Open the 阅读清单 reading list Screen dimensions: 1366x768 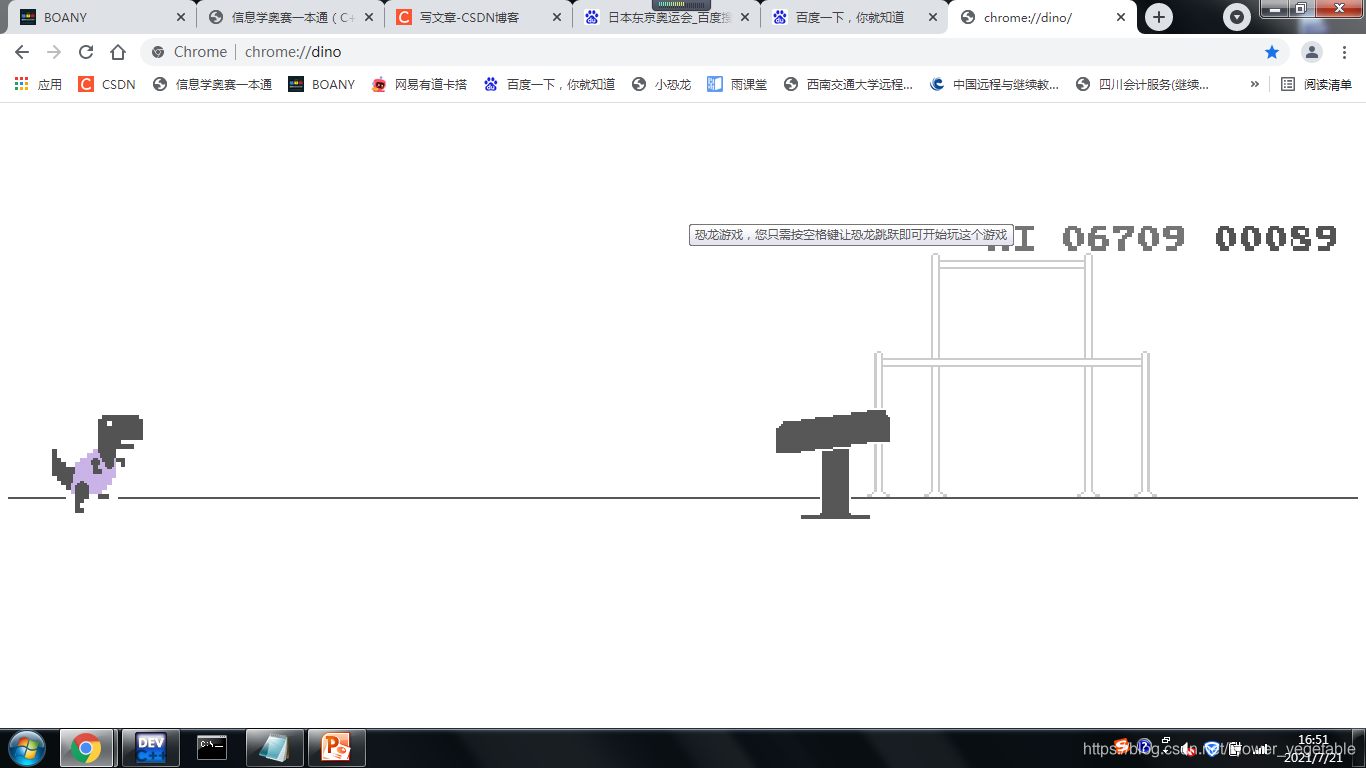(1317, 84)
